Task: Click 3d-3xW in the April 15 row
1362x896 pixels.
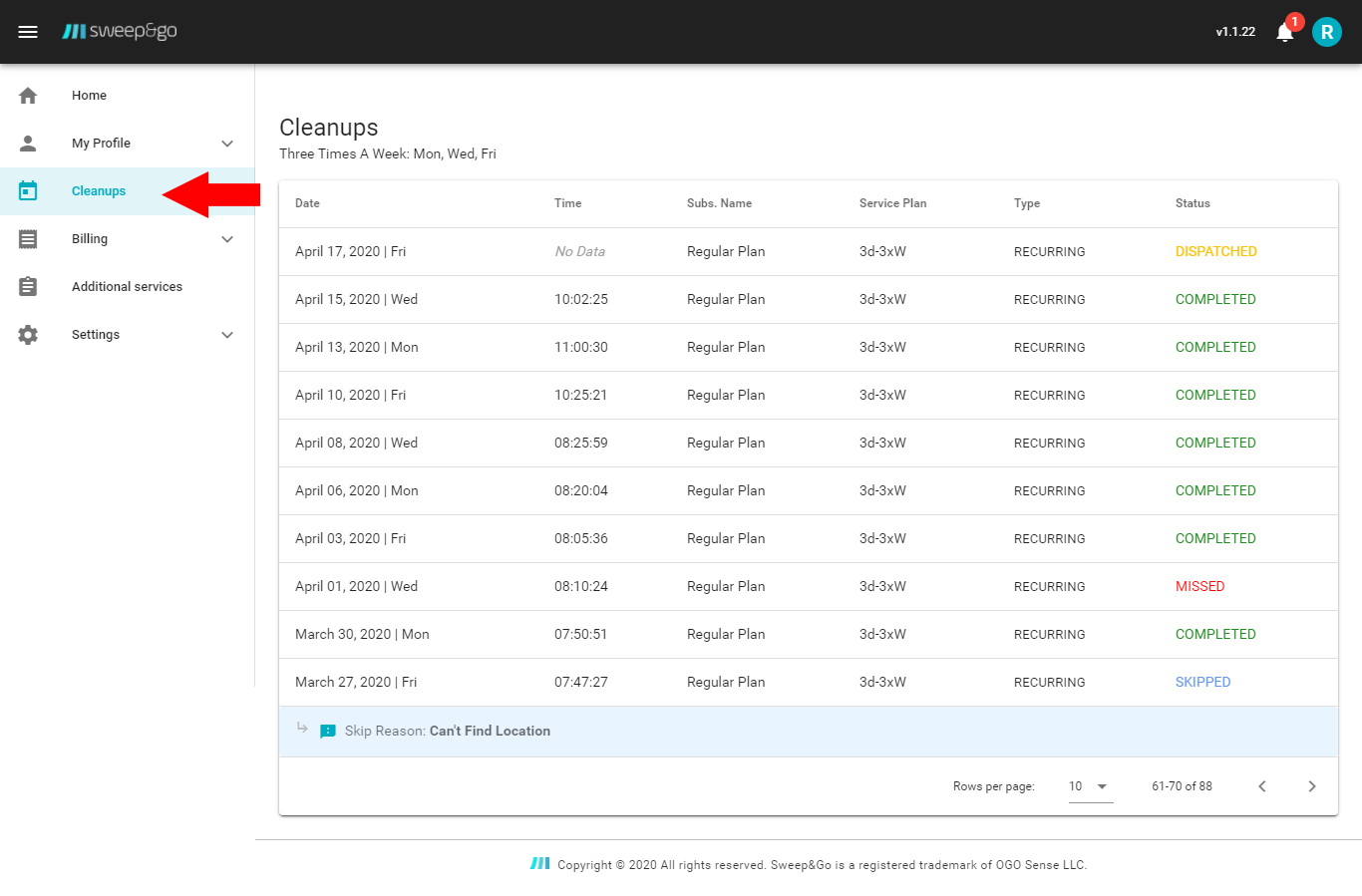Action: coord(882,299)
